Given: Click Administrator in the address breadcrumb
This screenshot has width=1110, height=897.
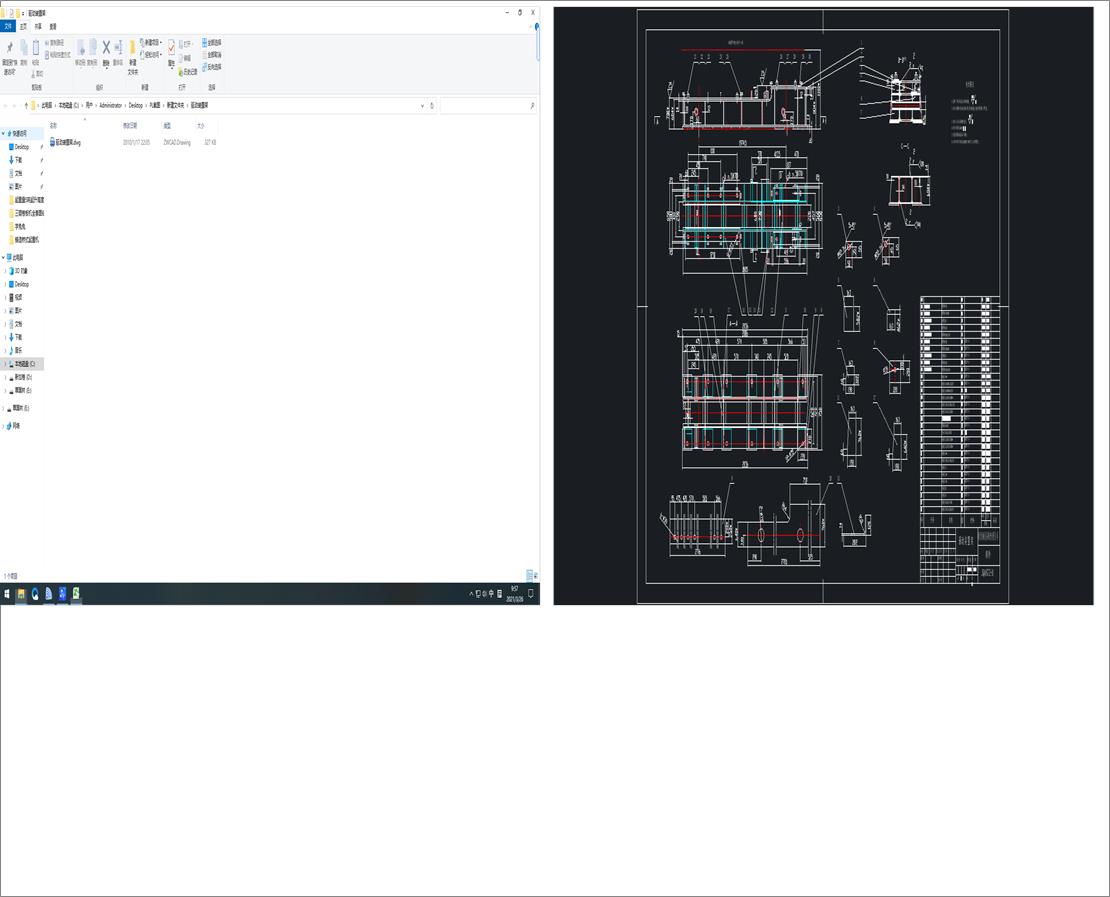Looking at the screenshot, I should pyautogui.click(x=110, y=105).
